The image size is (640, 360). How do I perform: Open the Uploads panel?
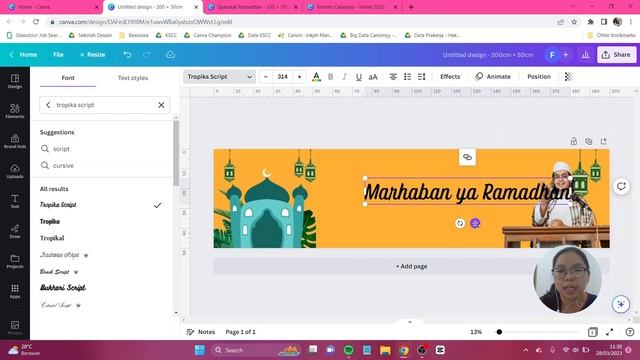point(15,171)
